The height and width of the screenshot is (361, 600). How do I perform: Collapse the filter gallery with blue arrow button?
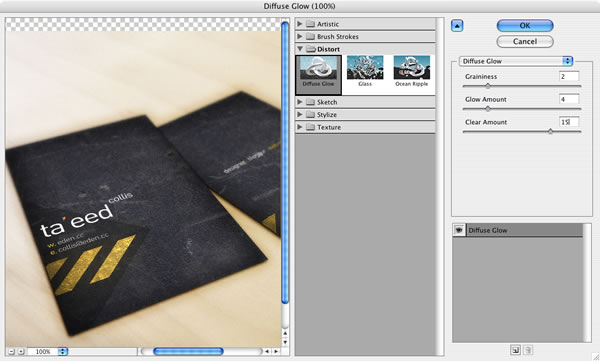click(x=457, y=26)
